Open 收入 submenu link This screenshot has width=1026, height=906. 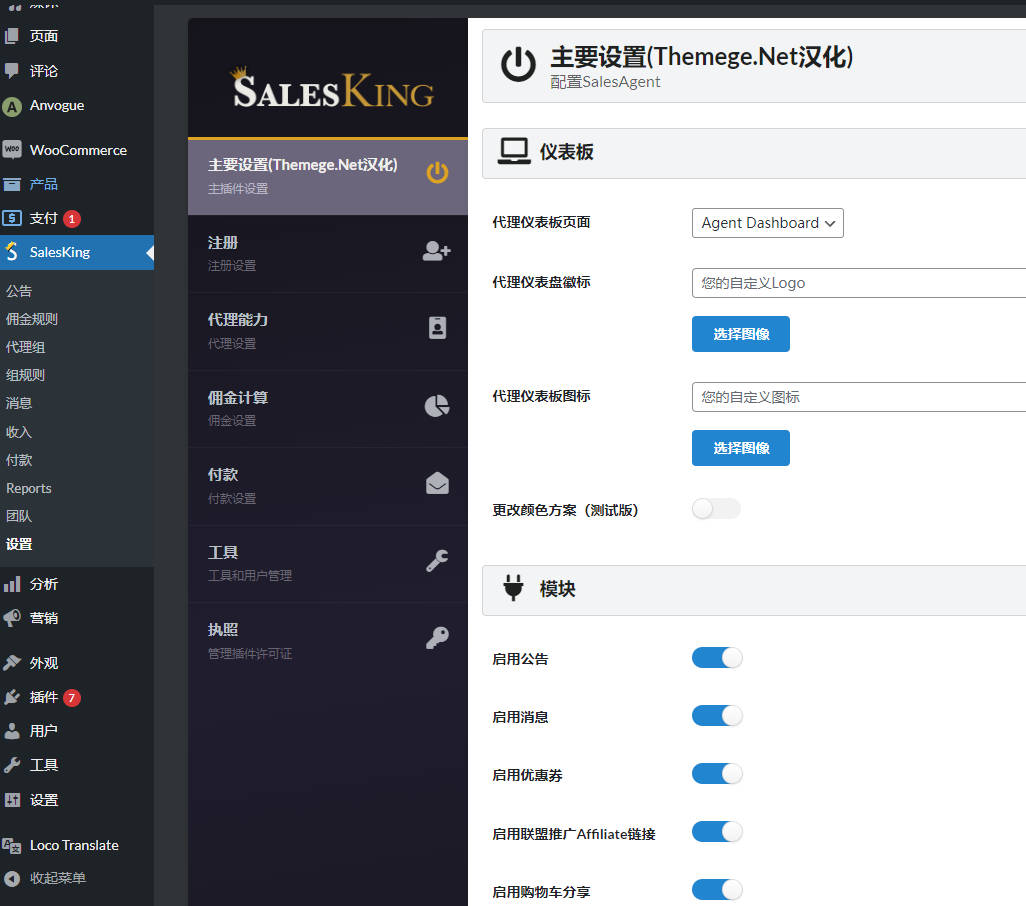coord(19,432)
